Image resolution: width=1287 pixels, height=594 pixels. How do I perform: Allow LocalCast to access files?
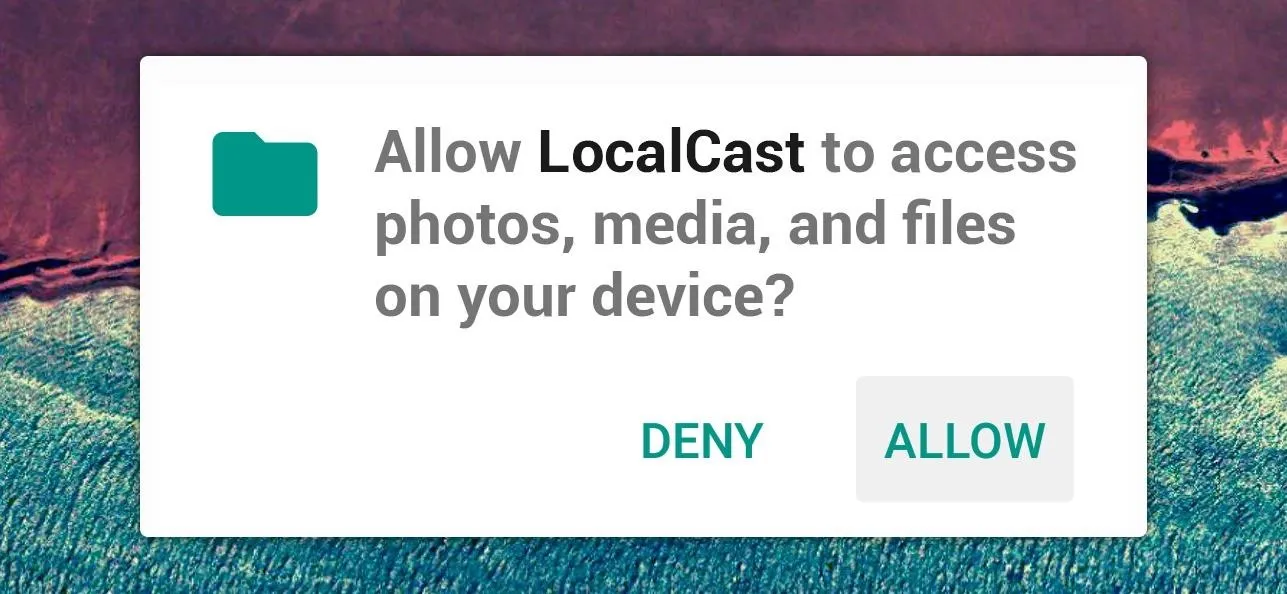(x=965, y=439)
